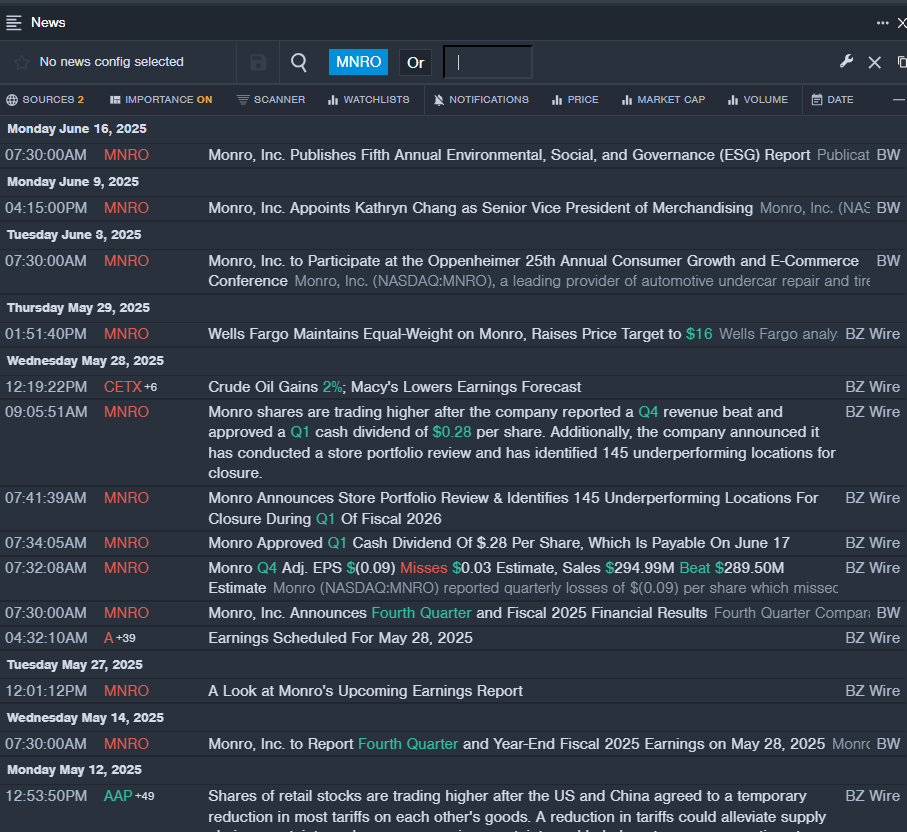Click into the search text field
907x832 pixels.
point(488,62)
